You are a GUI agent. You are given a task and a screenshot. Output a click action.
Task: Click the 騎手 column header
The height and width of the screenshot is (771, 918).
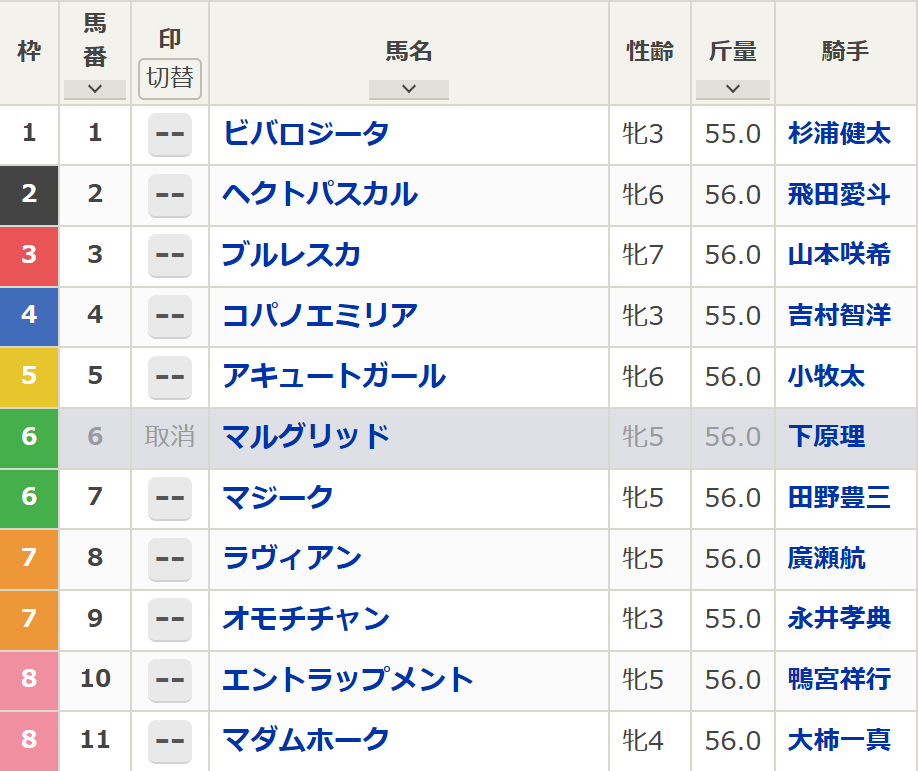pos(845,52)
